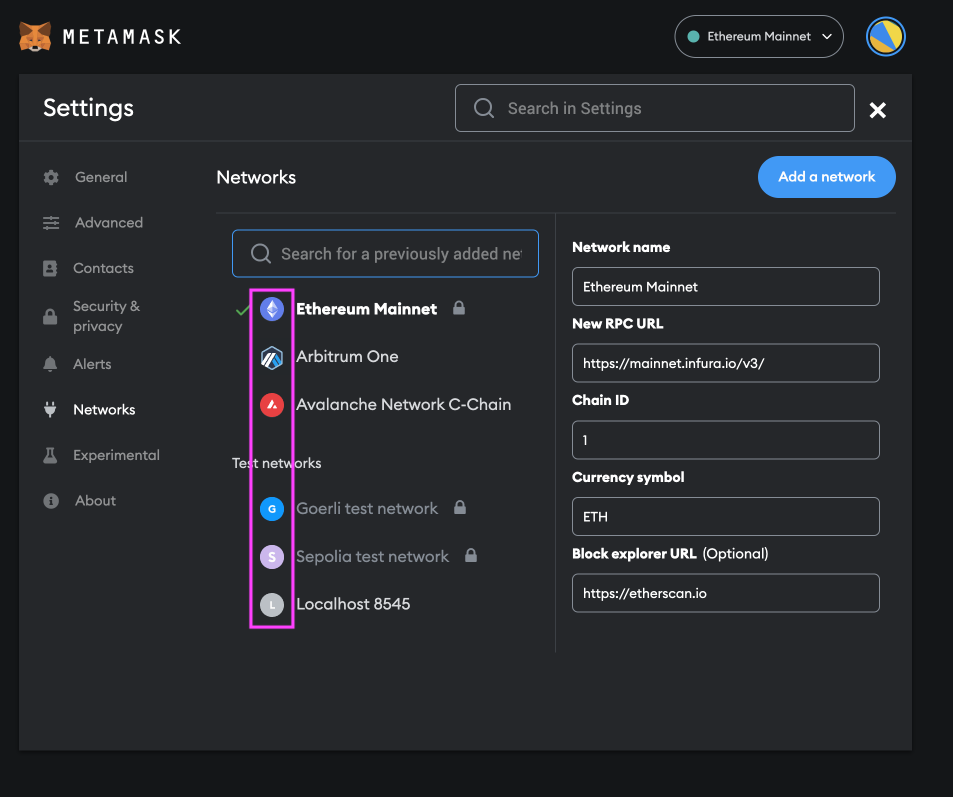The width and height of the screenshot is (953, 797).
Task: Click inside the New RPC URL field
Action: click(725, 363)
